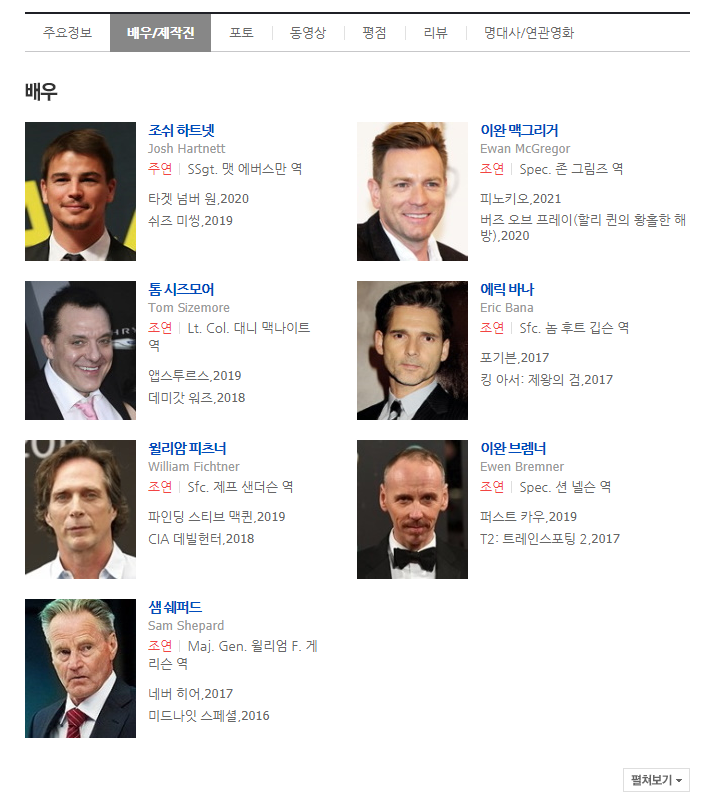This screenshot has width=703, height=794.
Task: Go to the 평점 tab
Action: (x=374, y=33)
